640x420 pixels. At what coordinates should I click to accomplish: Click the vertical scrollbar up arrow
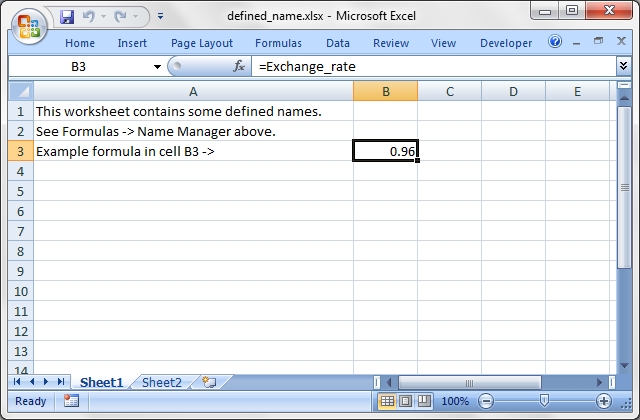click(x=624, y=98)
